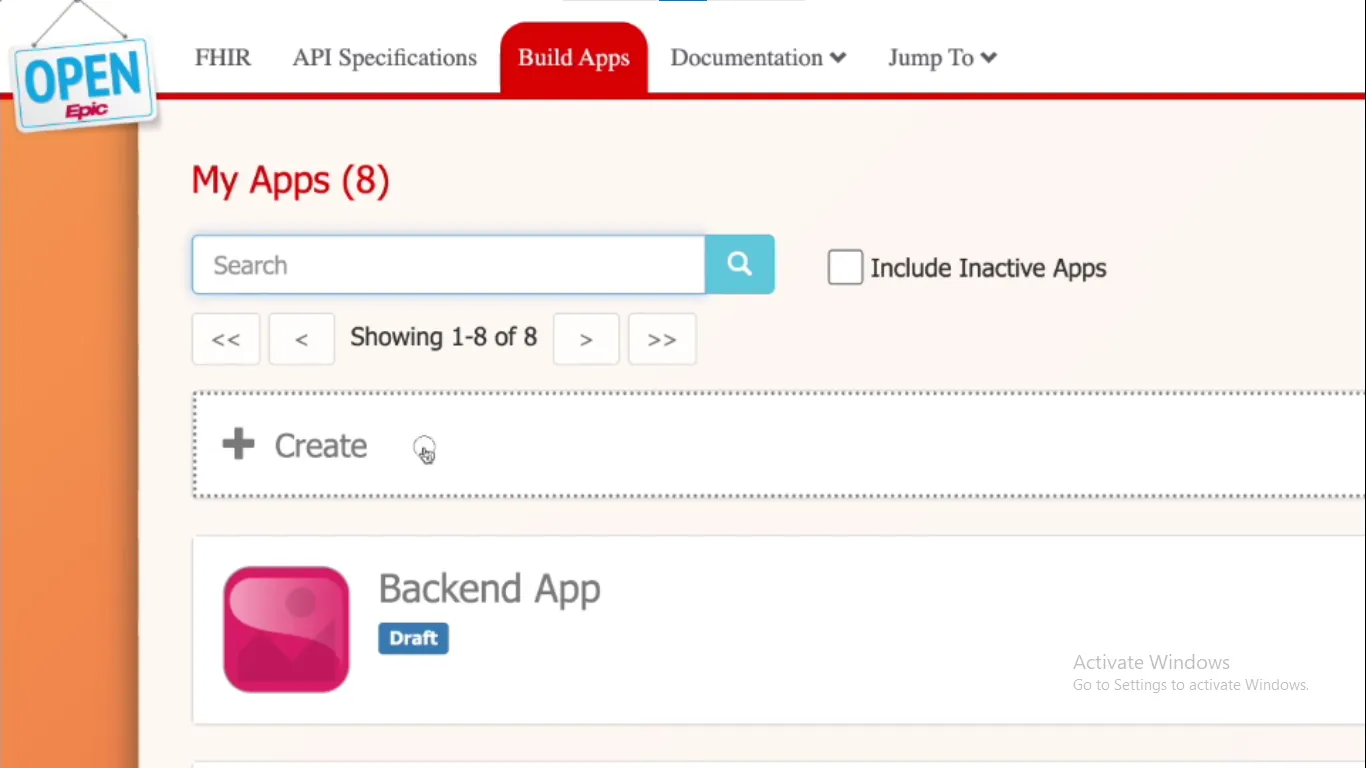Go to the first page with the << button
1366x768 pixels.
click(225, 338)
